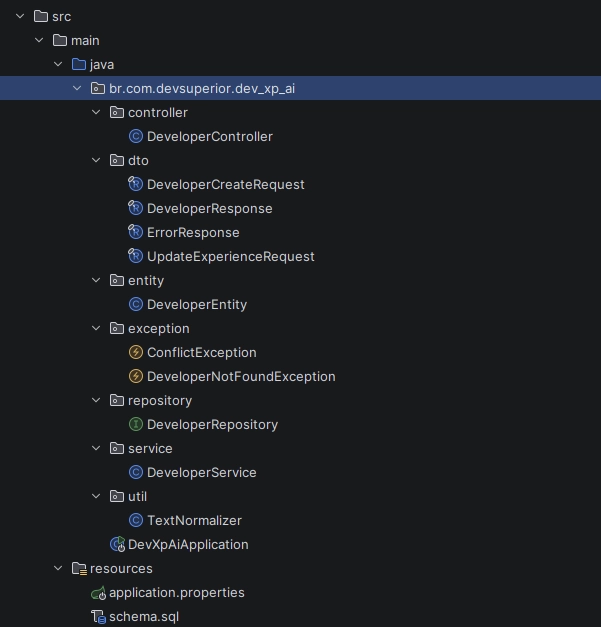Collapse the resources folder chevron
The image size is (601, 627).
pyautogui.click(x=59, y=568)
